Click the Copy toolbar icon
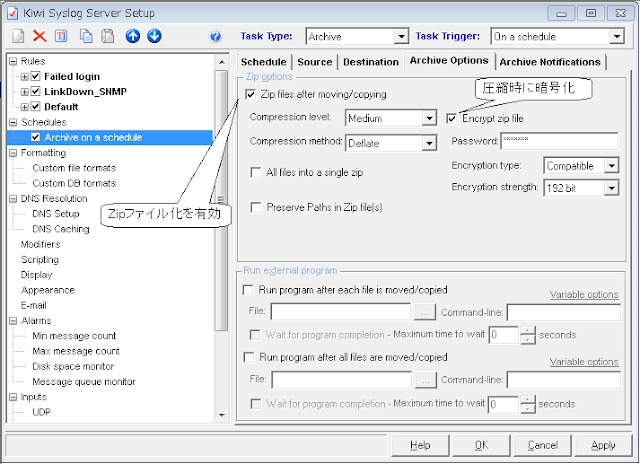Viewport: 640px width, 464px height. pyautogui.click(x=86, y=36)
